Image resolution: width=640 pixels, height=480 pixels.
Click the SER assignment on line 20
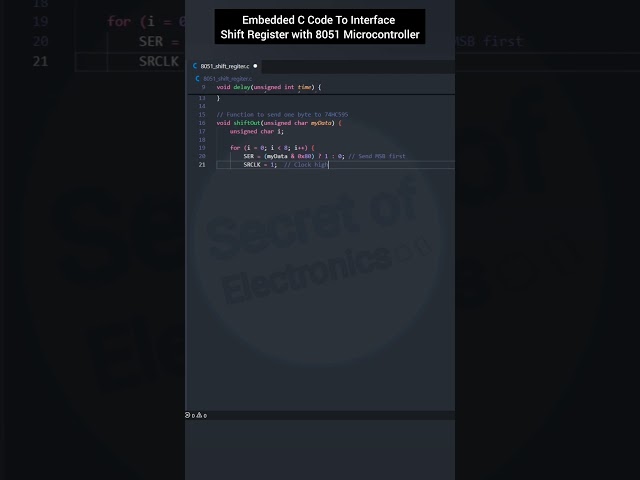[294, 156]
